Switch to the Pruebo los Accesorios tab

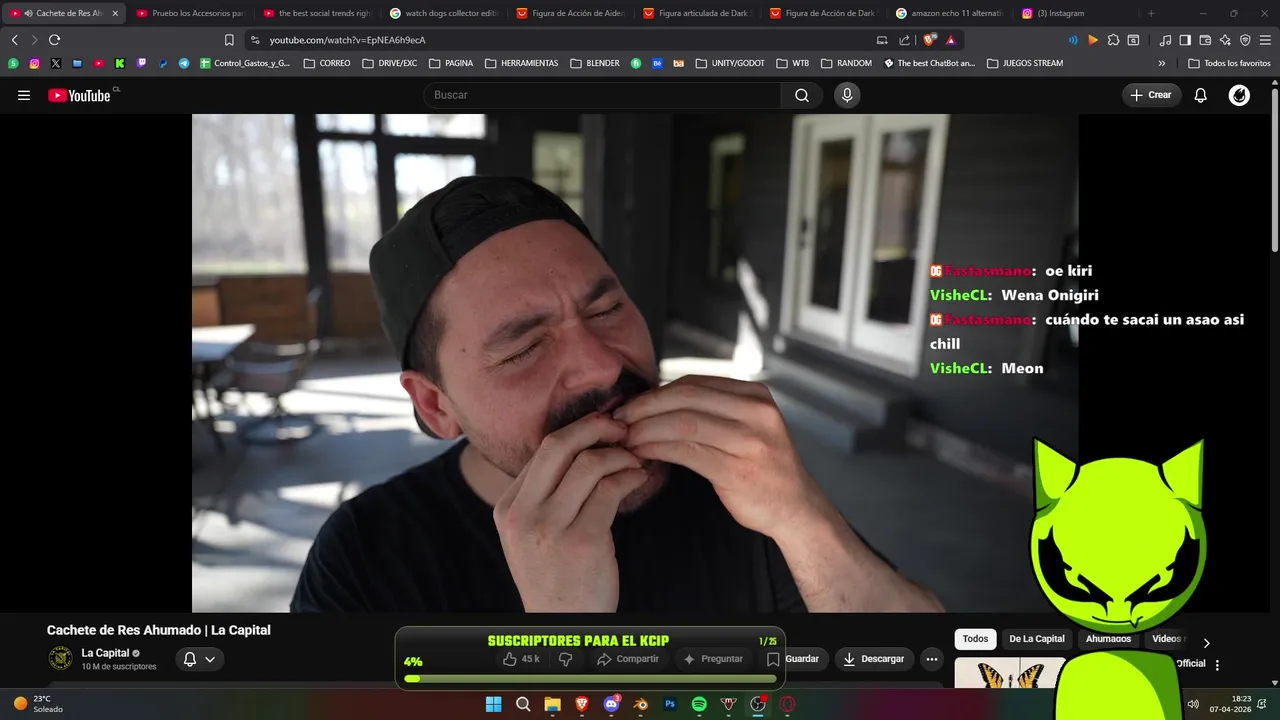[x=189, y=13]
